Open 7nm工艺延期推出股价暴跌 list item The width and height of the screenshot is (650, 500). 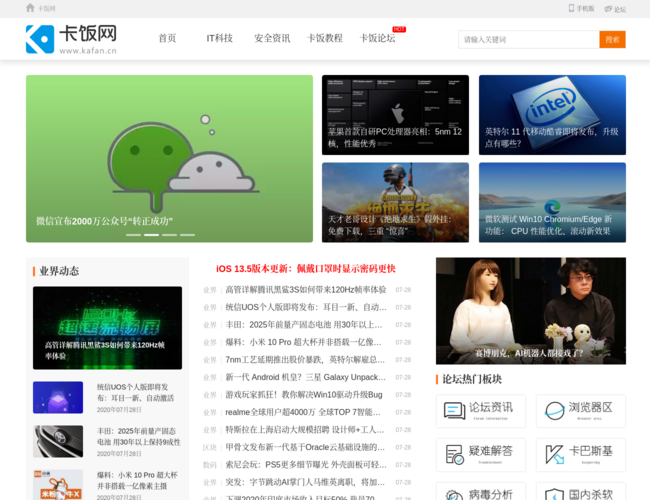[305, 359]
